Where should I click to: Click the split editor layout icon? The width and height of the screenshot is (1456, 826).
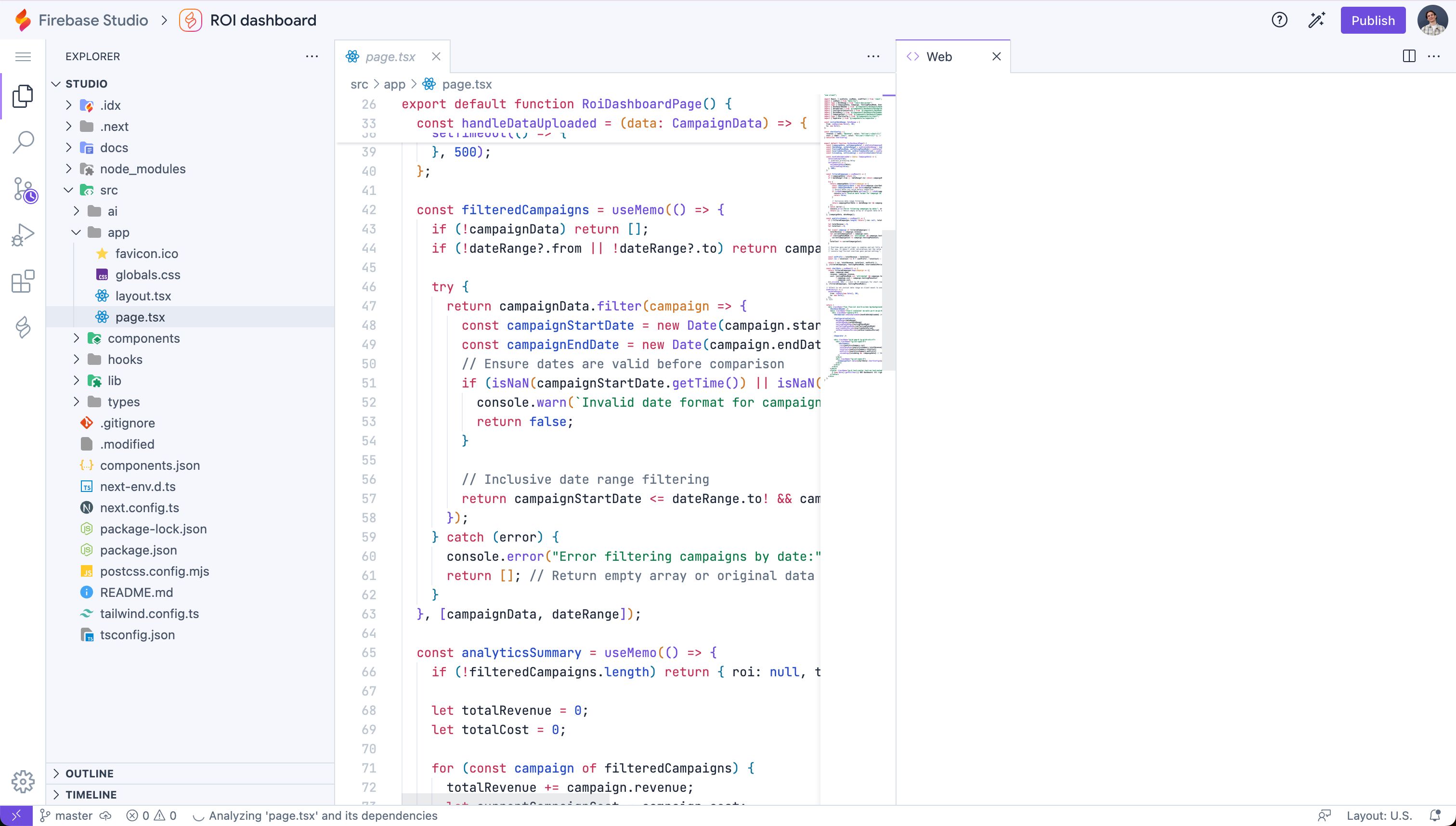click(x=1409, y=56)
